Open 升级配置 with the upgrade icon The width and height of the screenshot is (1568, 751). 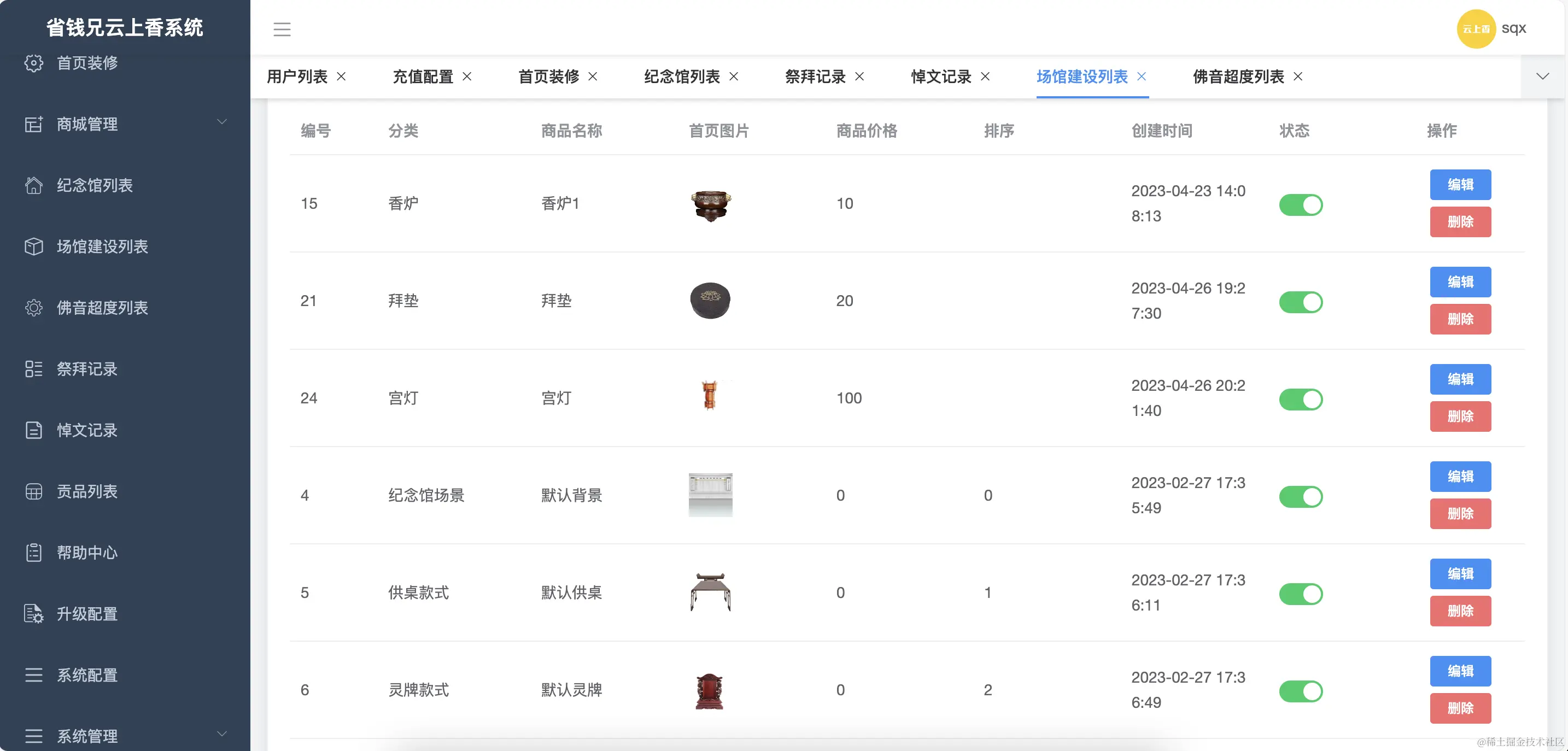[34, 613]
